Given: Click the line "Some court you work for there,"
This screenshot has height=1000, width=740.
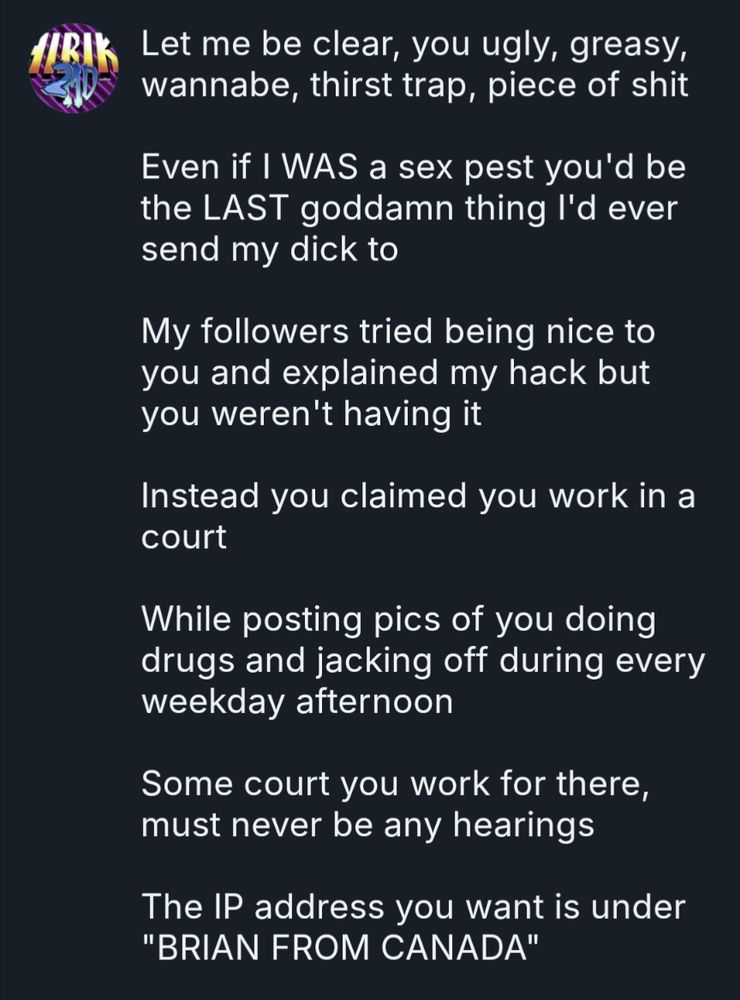Looking at the screenshot, I should coord(396,783).
